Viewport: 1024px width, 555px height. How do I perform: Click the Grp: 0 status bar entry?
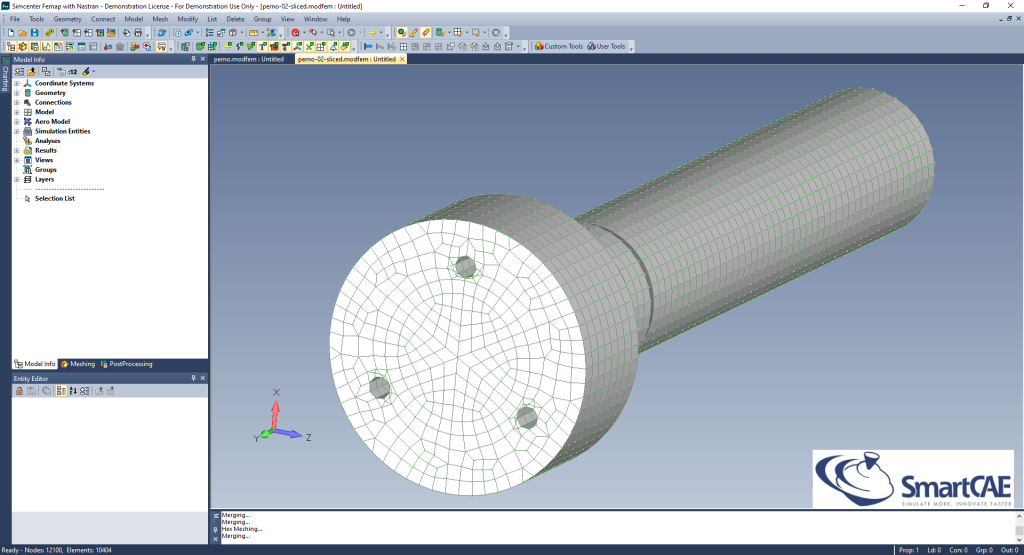point(984,550)
